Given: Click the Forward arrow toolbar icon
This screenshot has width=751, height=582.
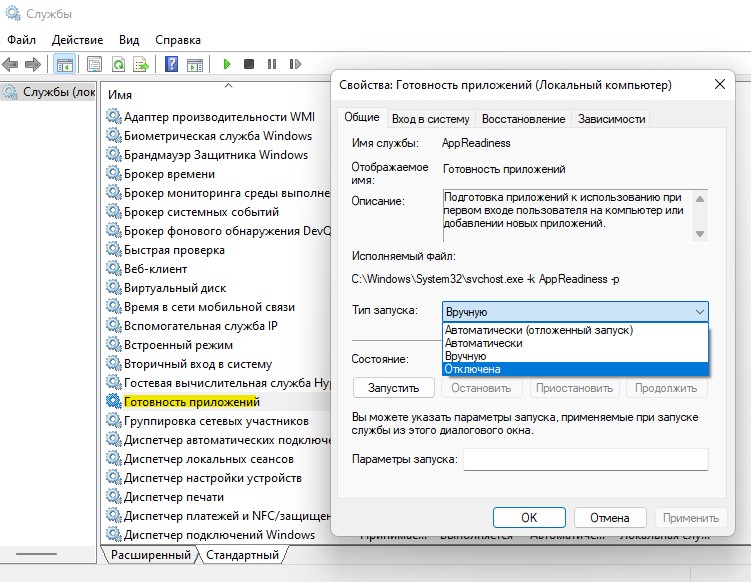Looking at the screenshot, I should tap(33, 64).
